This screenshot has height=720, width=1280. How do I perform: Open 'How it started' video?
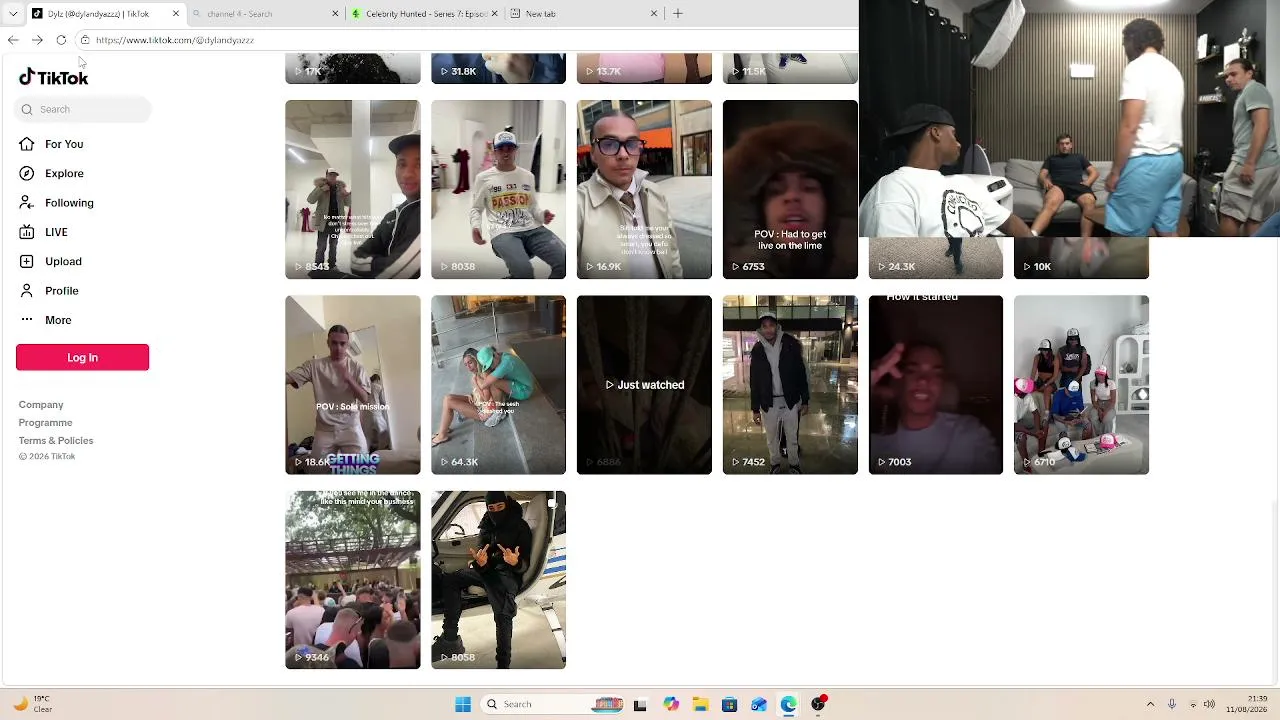coord(936,385)
